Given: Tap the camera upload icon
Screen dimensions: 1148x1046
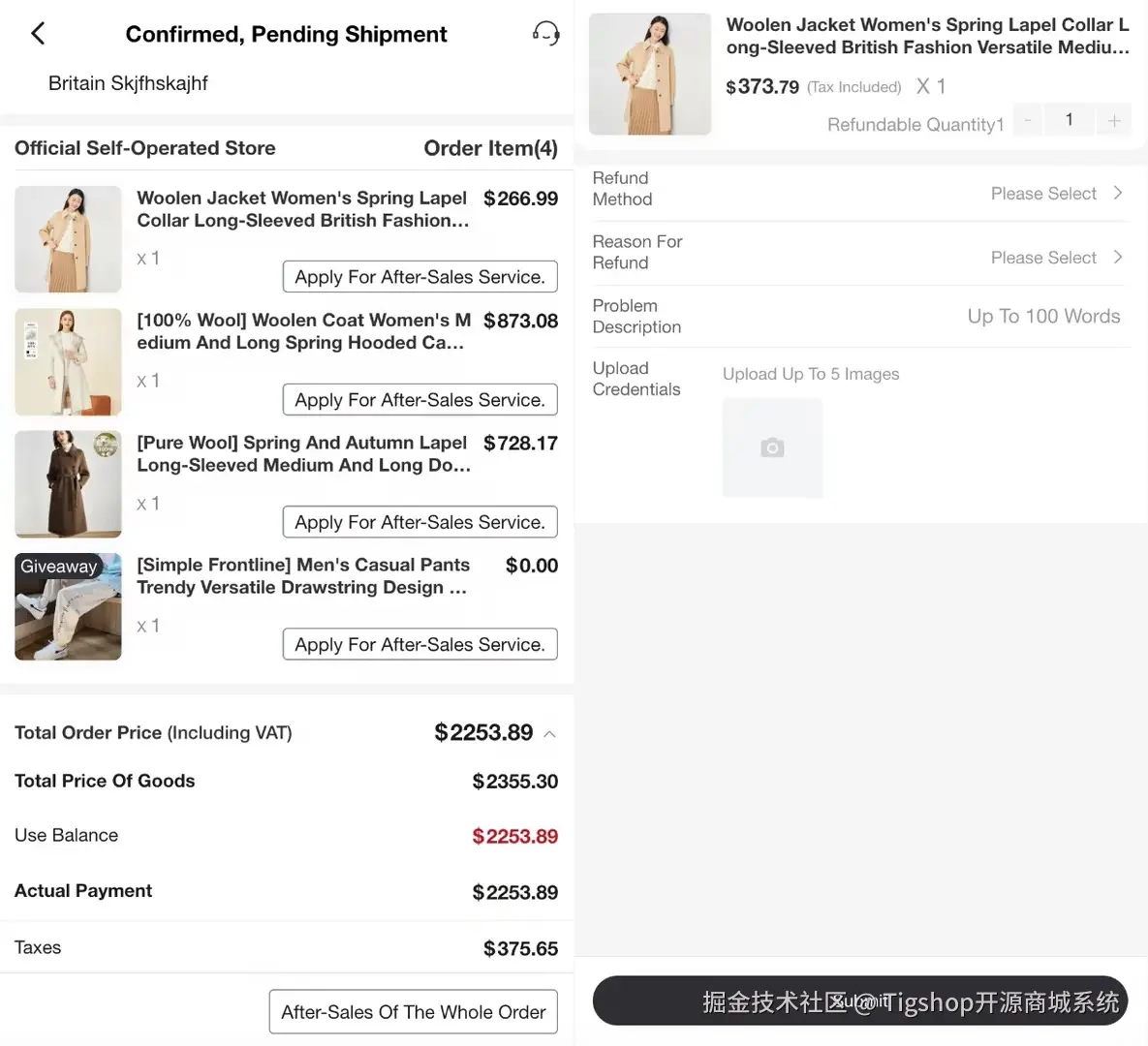Looking at the screenshot, I should [772, 447].
